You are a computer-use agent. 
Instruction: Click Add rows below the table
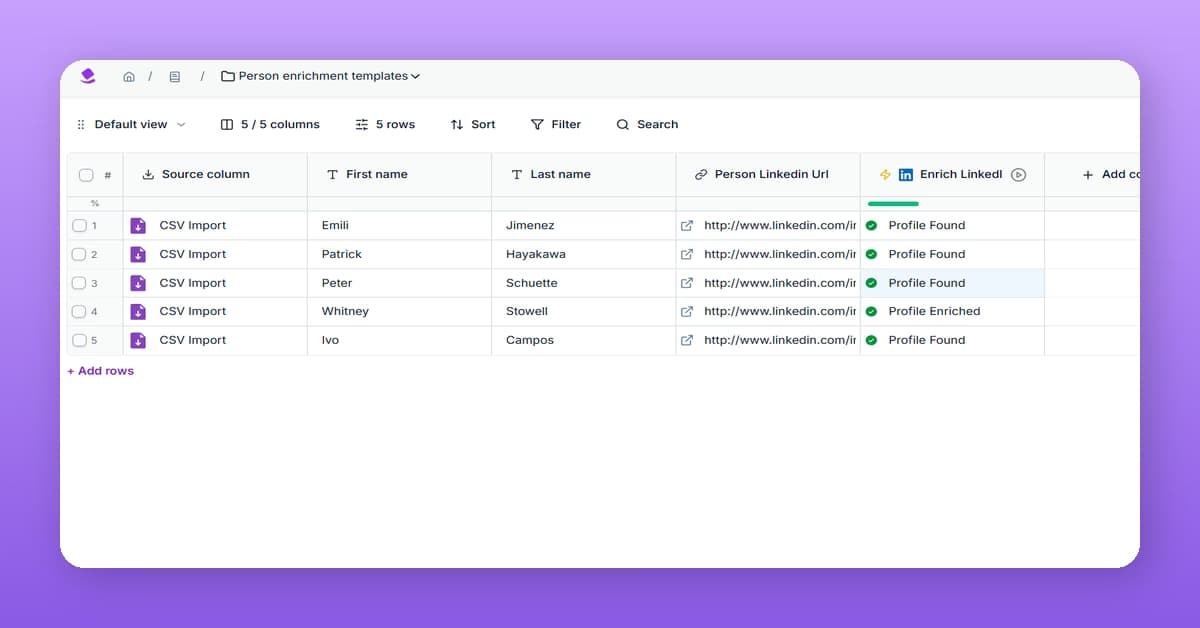[x=100, y=370]
